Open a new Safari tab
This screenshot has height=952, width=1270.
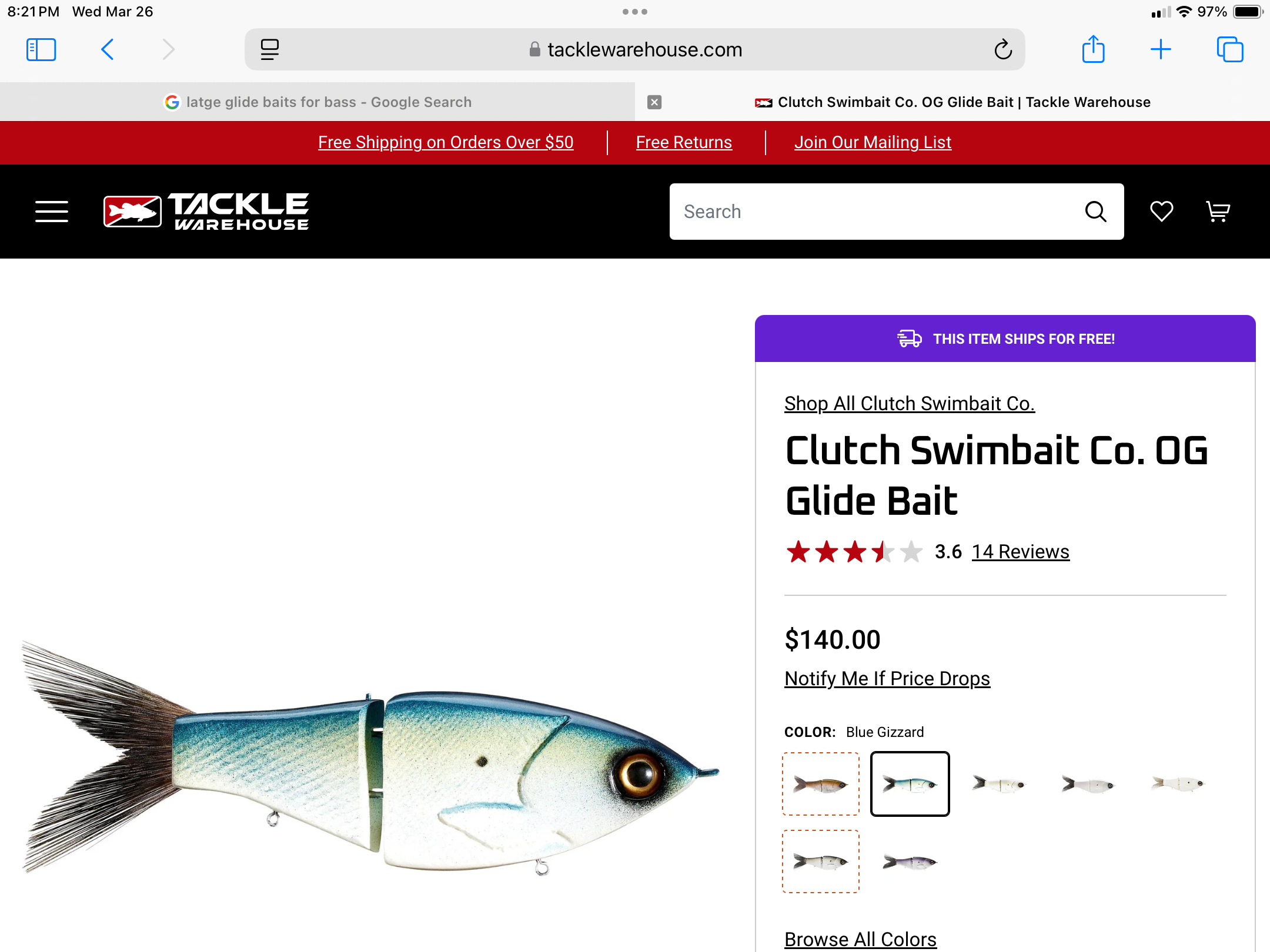tap(1161, 49)
